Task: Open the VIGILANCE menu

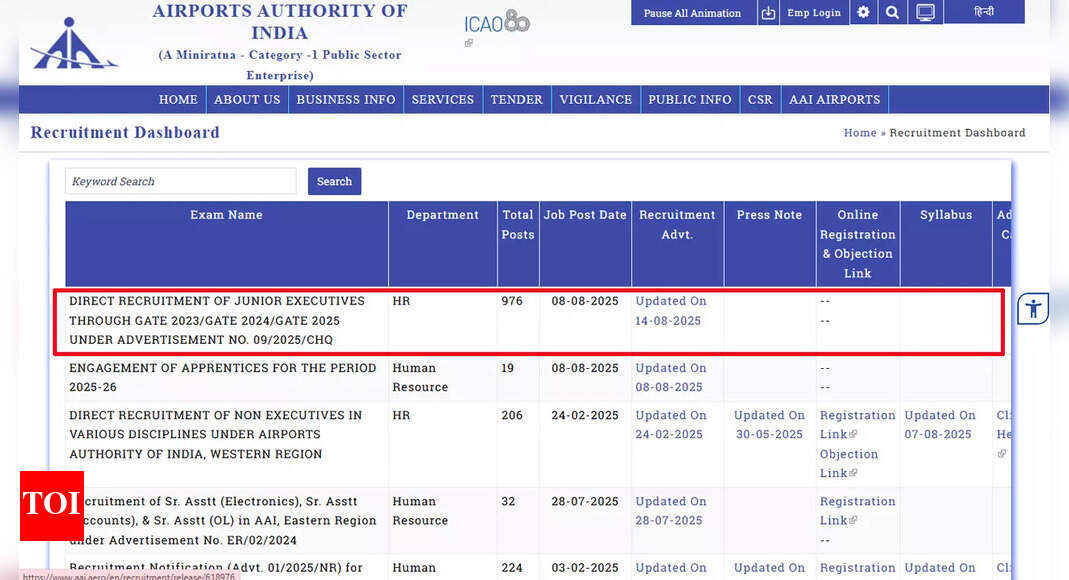Action: (595, 100)
